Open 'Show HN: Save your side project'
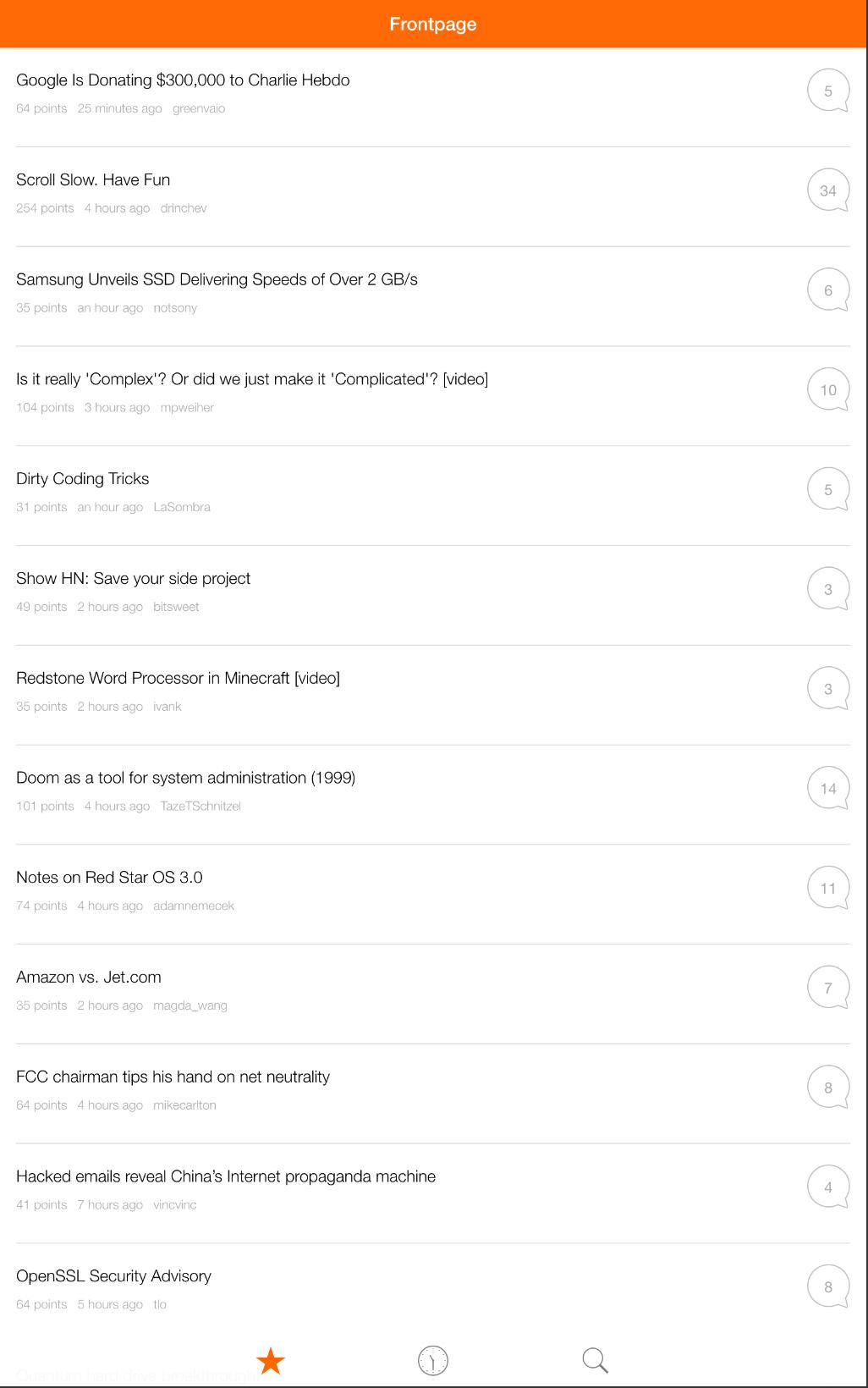Image resolution: width=868 pixels, height=1388 pixels. pyautogui.click(x=134, y=579)
